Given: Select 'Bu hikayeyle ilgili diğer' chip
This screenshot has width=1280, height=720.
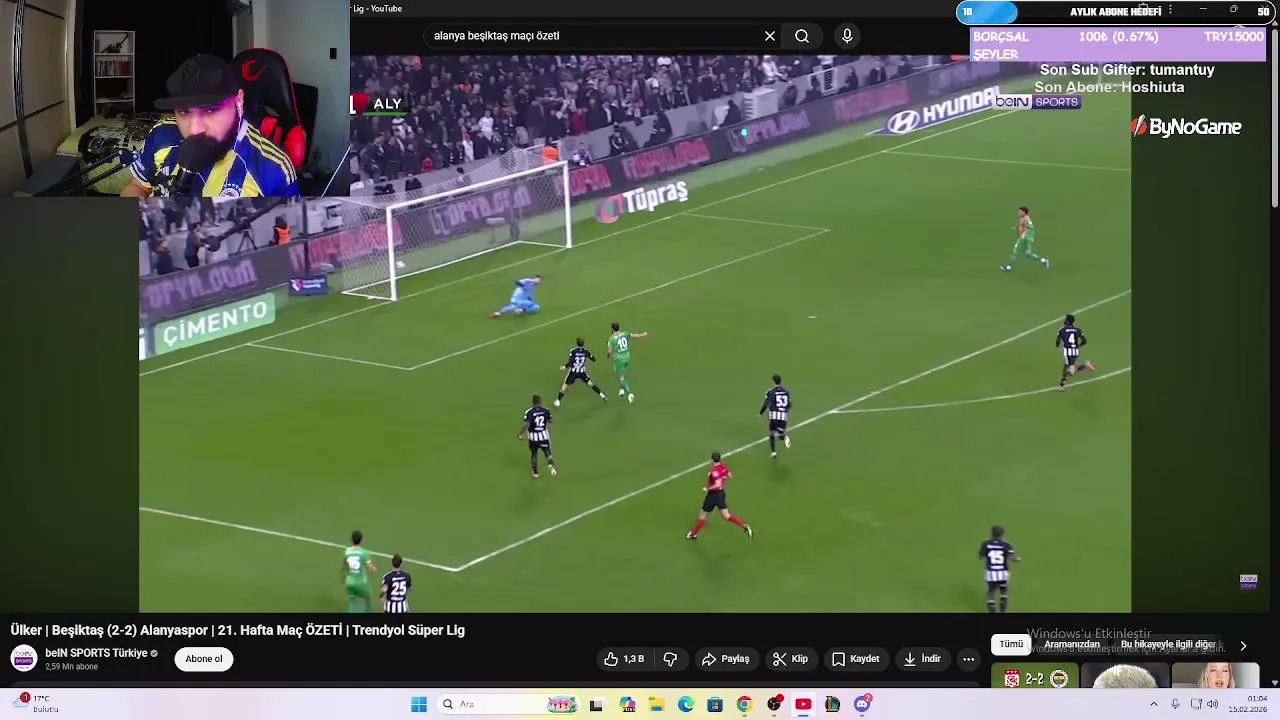Looking at the screenshot, I should tap(1168, 645).
